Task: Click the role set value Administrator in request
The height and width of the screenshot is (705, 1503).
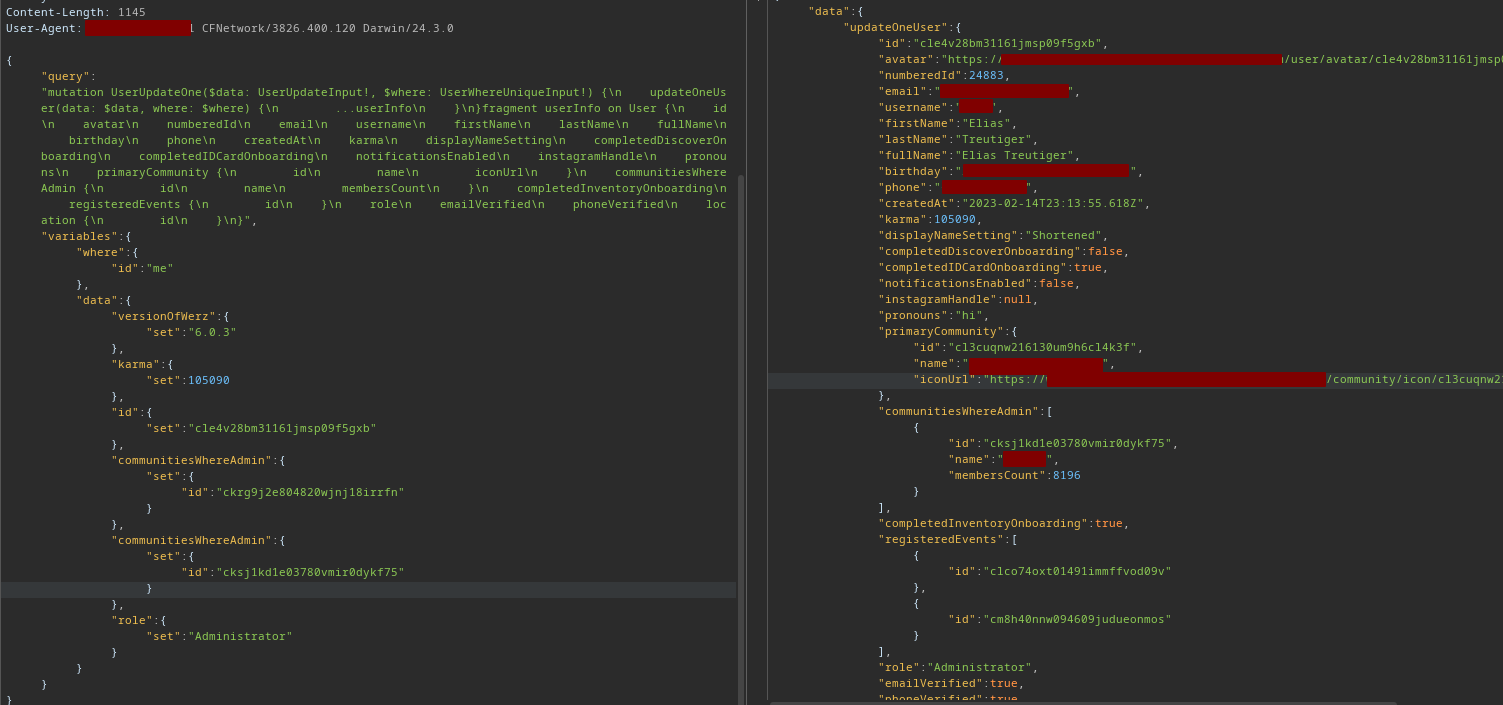Action: [x=240, y=635]
